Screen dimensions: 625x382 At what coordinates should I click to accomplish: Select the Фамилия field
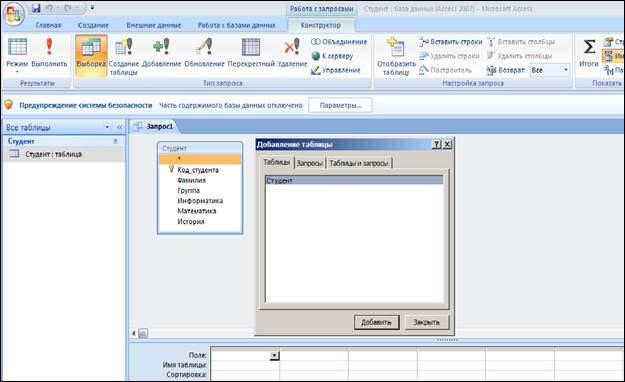pyautogui.click(x=192, y=180)
